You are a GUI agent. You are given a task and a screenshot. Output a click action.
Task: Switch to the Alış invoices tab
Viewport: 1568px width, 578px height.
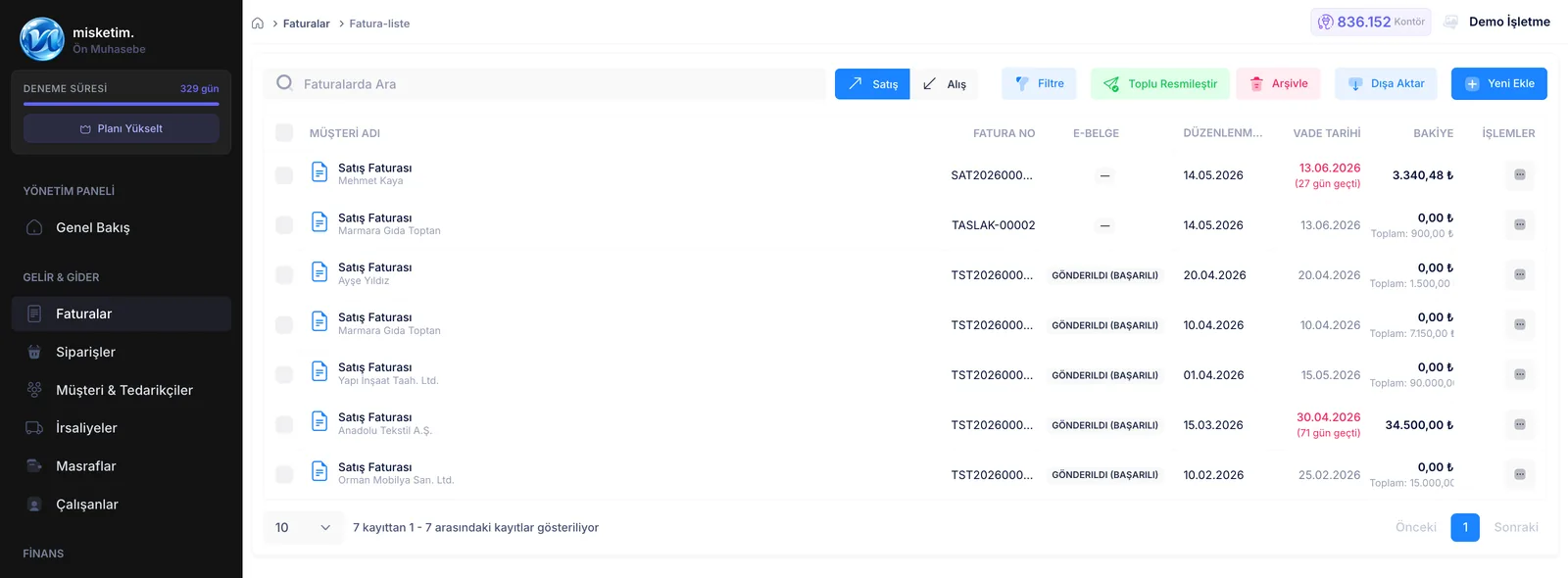tap(945, 83)
